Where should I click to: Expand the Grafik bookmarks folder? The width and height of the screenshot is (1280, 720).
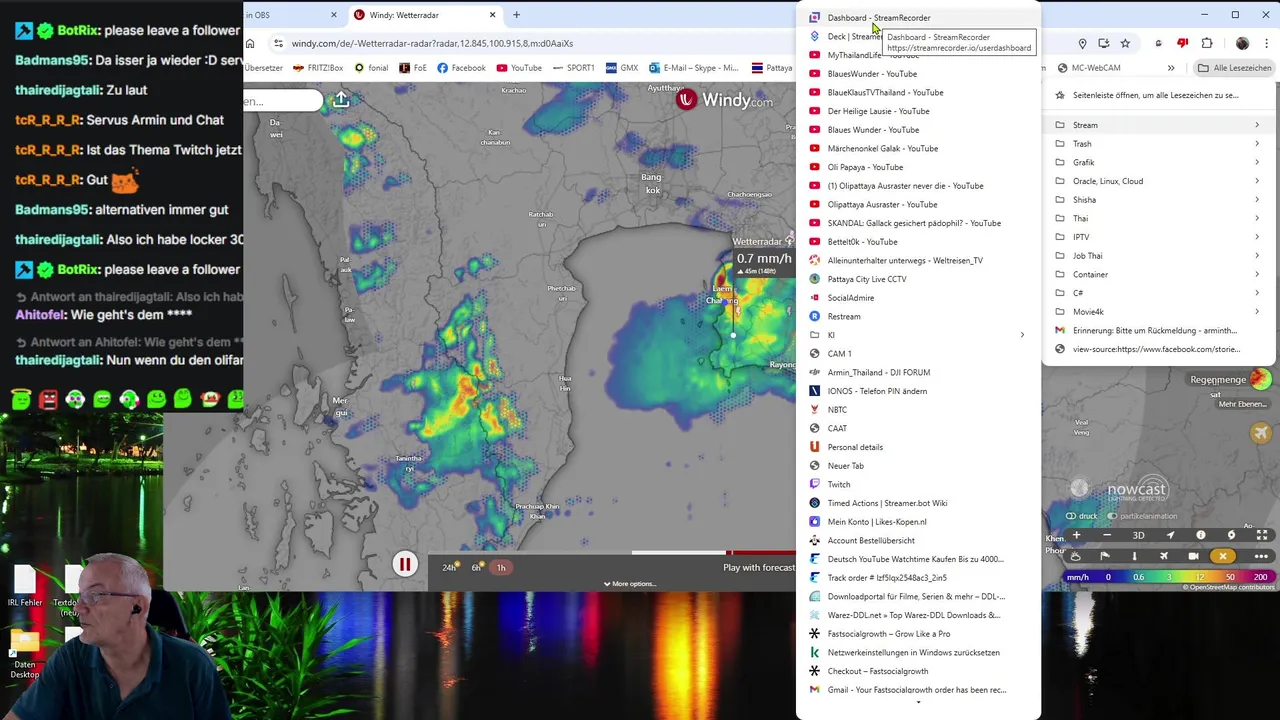(1158, 162)
